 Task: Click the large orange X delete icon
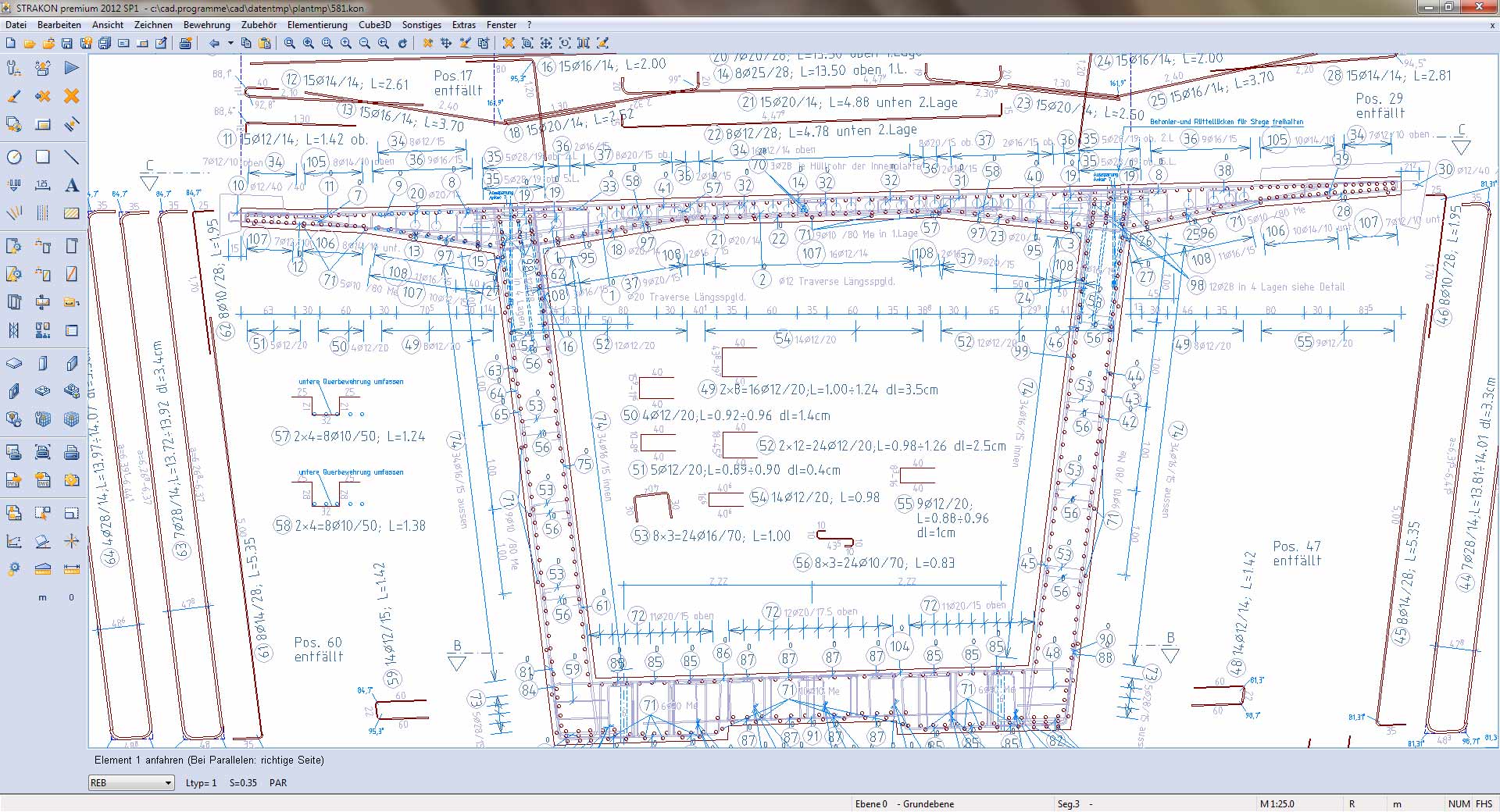click(x=72, y=96)
